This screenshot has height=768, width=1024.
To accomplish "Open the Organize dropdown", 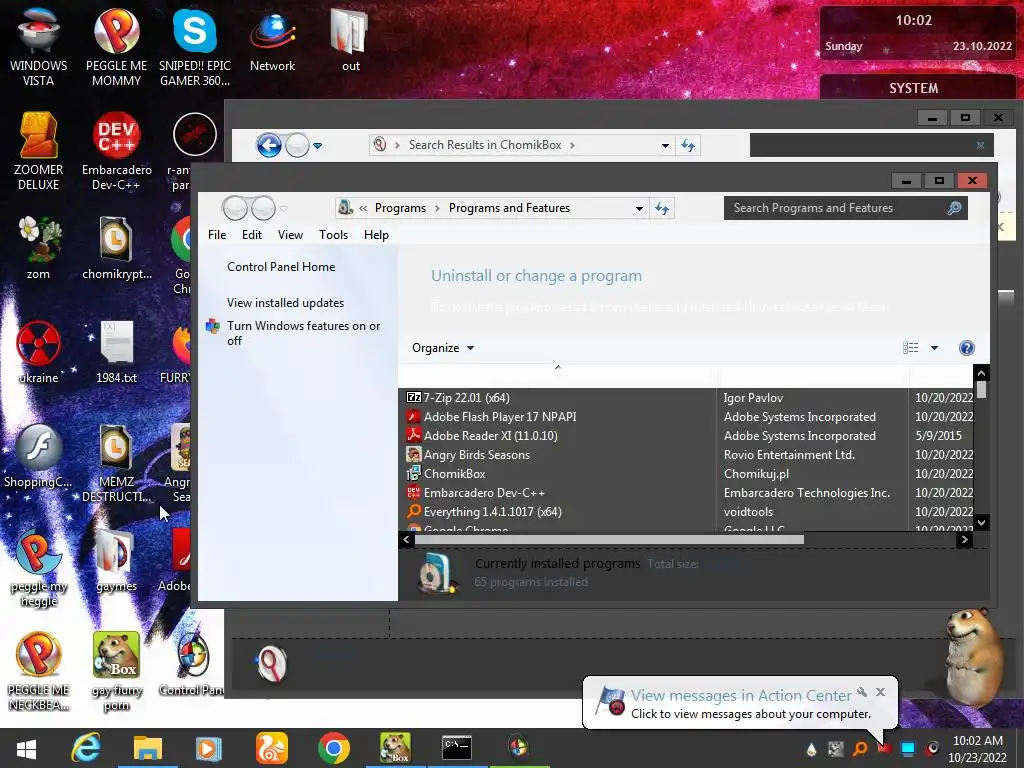I will click(443, 348).
